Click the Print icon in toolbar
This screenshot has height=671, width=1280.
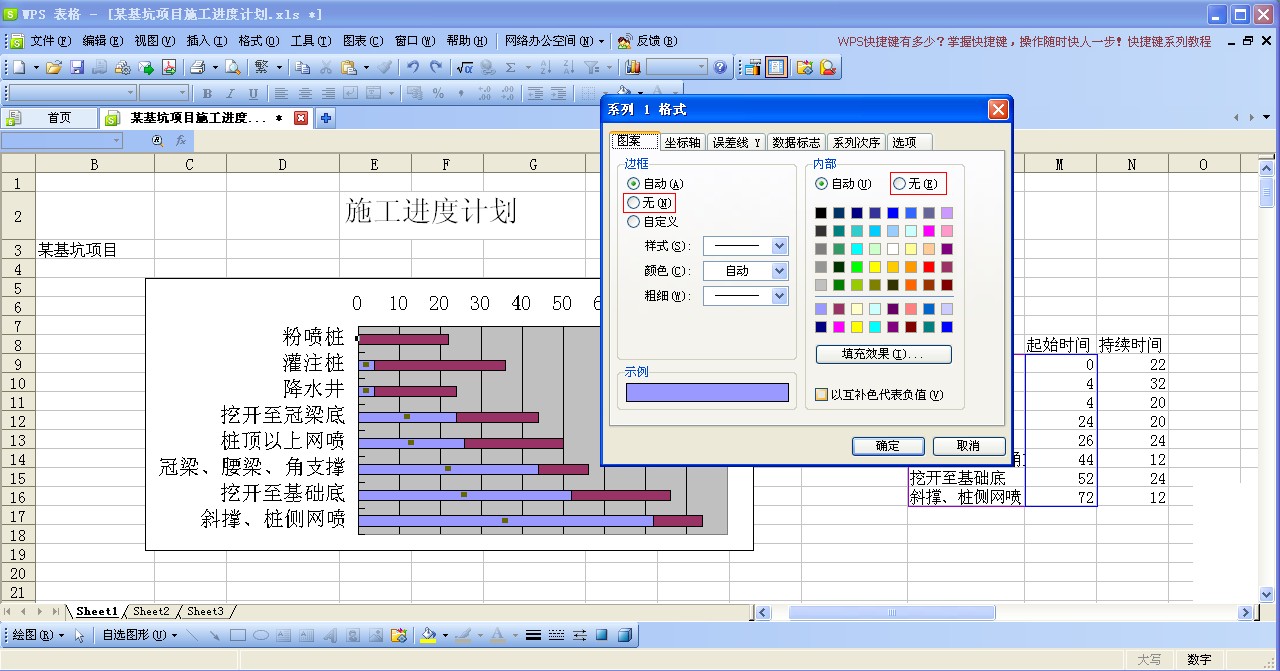coord(197,68)
